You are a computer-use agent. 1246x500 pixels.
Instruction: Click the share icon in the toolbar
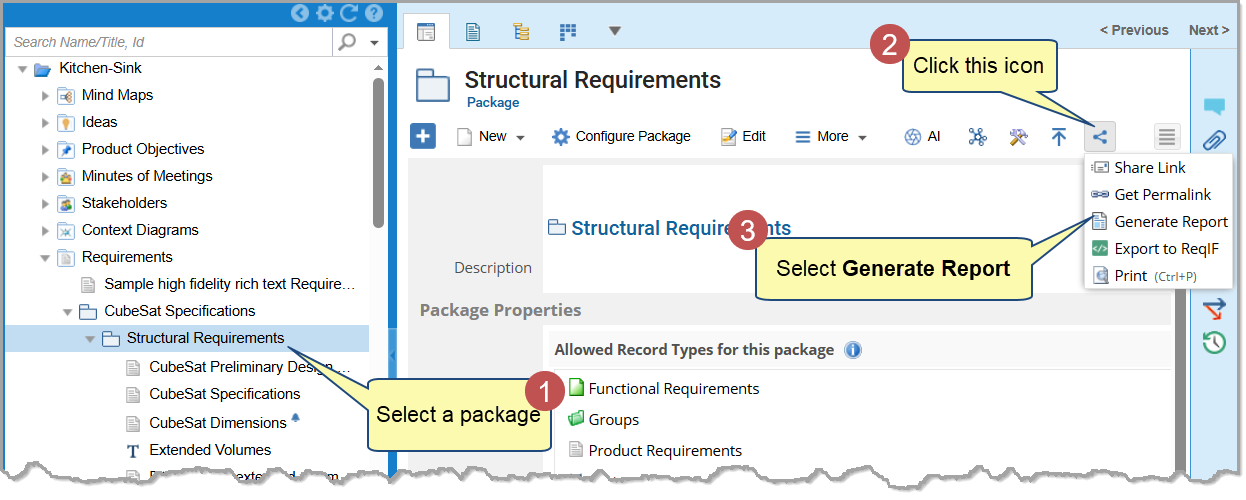(1099, 137)
